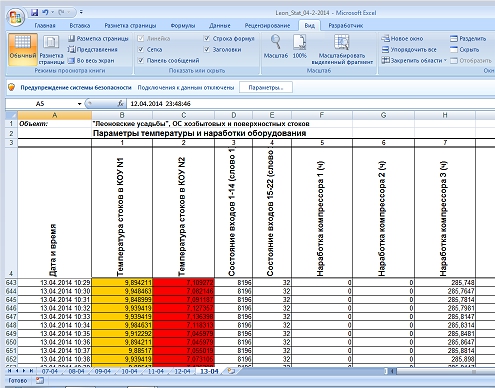Viewport: 495px width, 388px height.
Task: Click Отобразить window
Action: [x=471, y=61]
